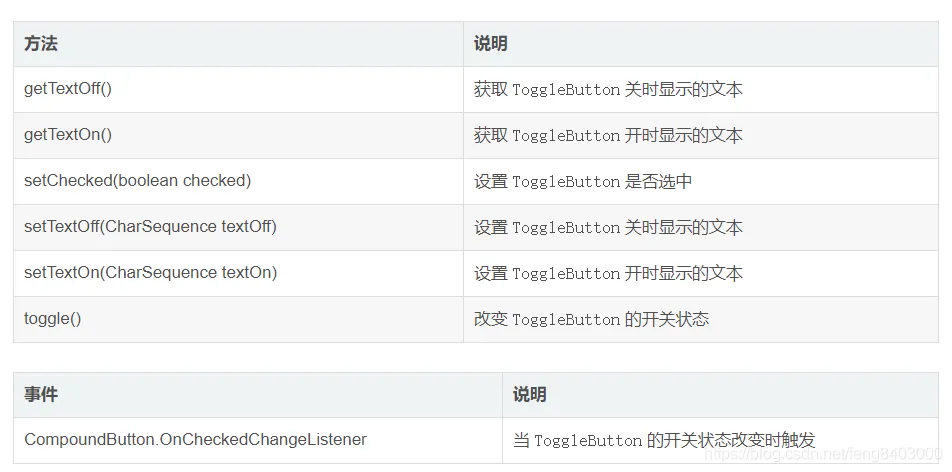This screenshot has width=952, height=472.
Task: Select the toggle() method cell
Action: [52, 319]
